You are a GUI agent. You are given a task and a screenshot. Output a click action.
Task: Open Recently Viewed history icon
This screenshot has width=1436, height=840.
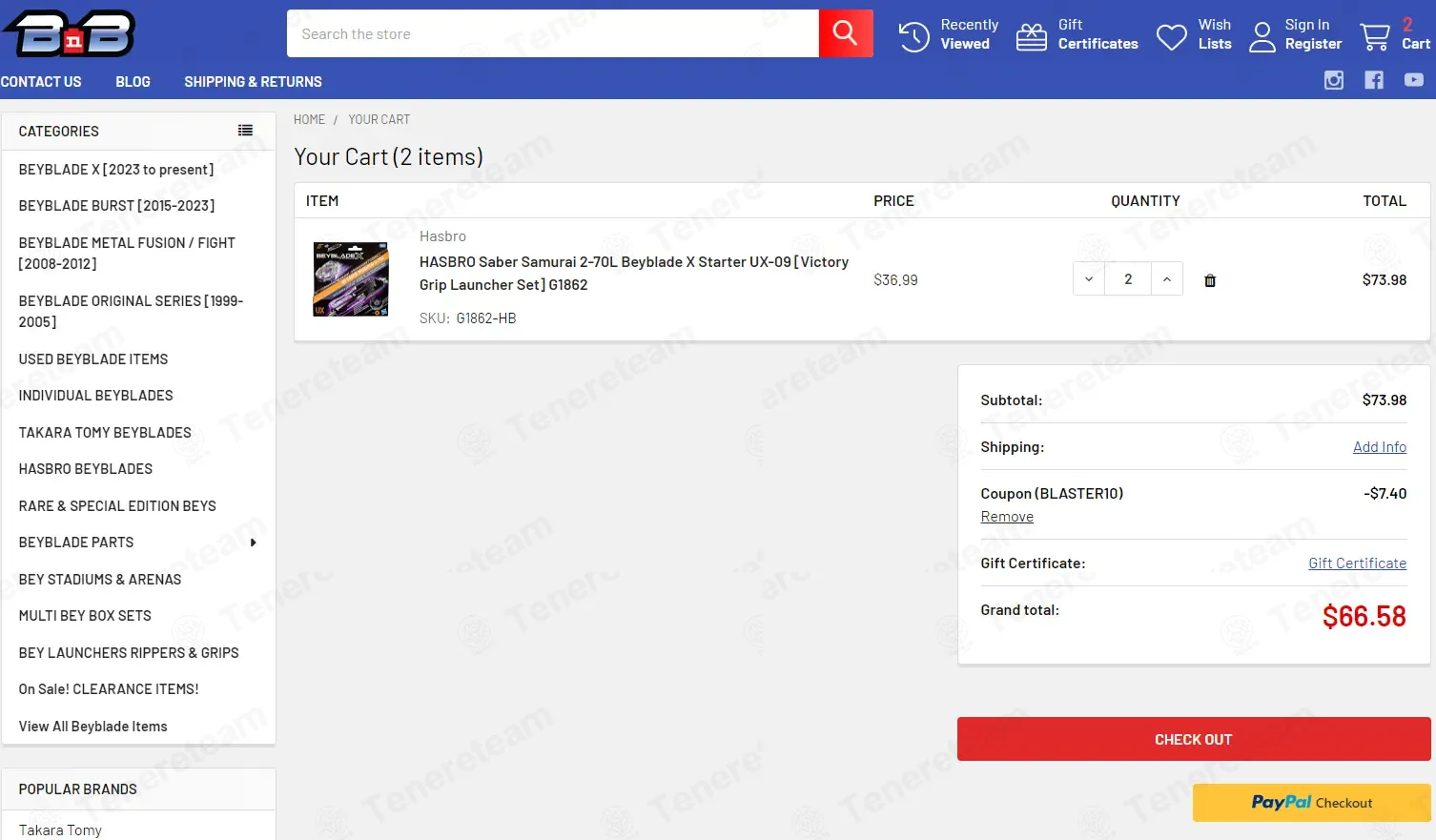[x=913, y=36]
